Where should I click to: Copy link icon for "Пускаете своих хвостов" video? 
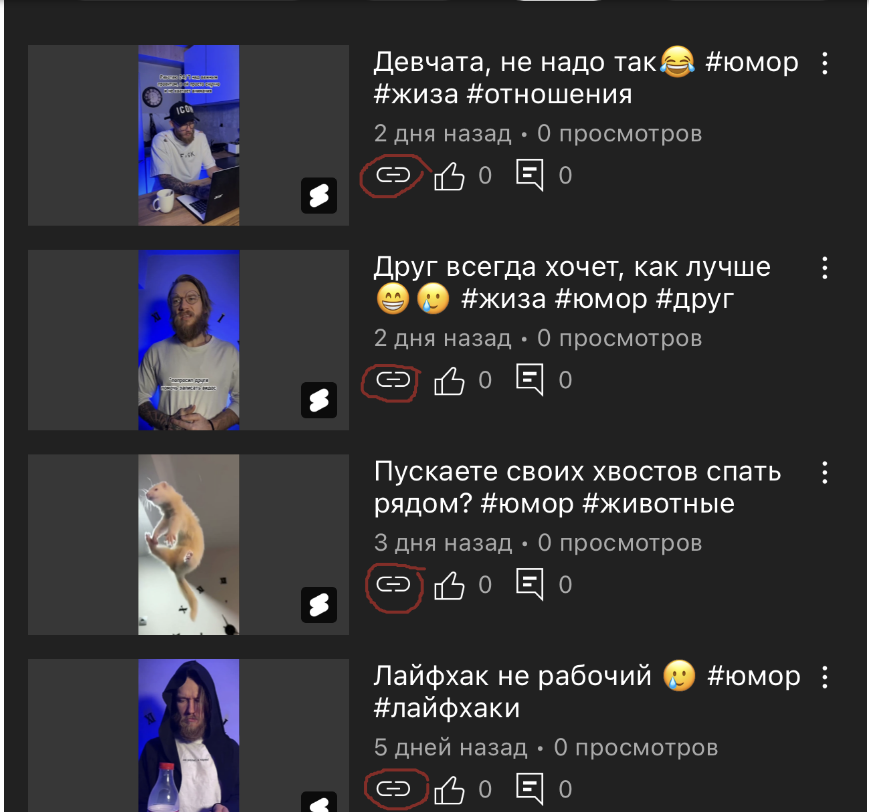tap(393, 584)
